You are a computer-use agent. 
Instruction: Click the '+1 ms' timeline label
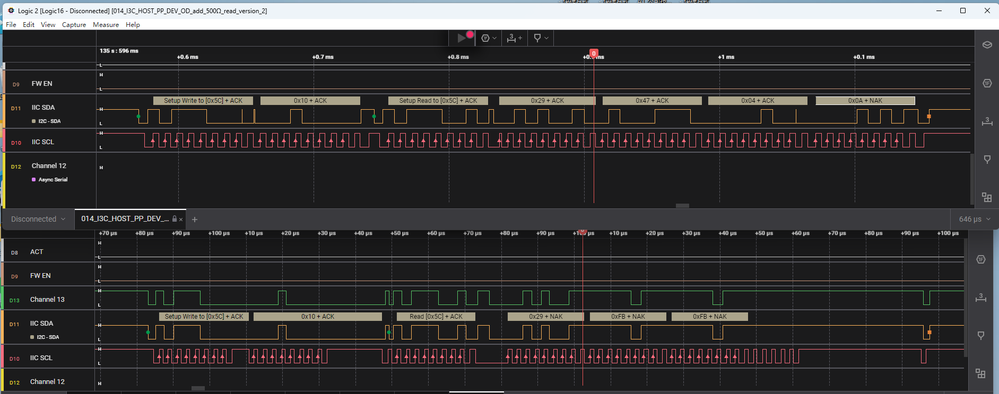coord(726,57)
